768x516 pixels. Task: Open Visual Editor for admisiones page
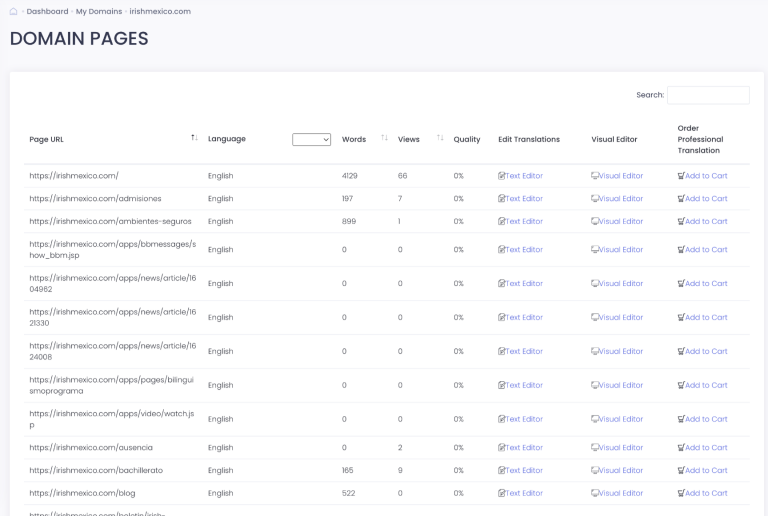pyautogui.click(x=617, y=199)
